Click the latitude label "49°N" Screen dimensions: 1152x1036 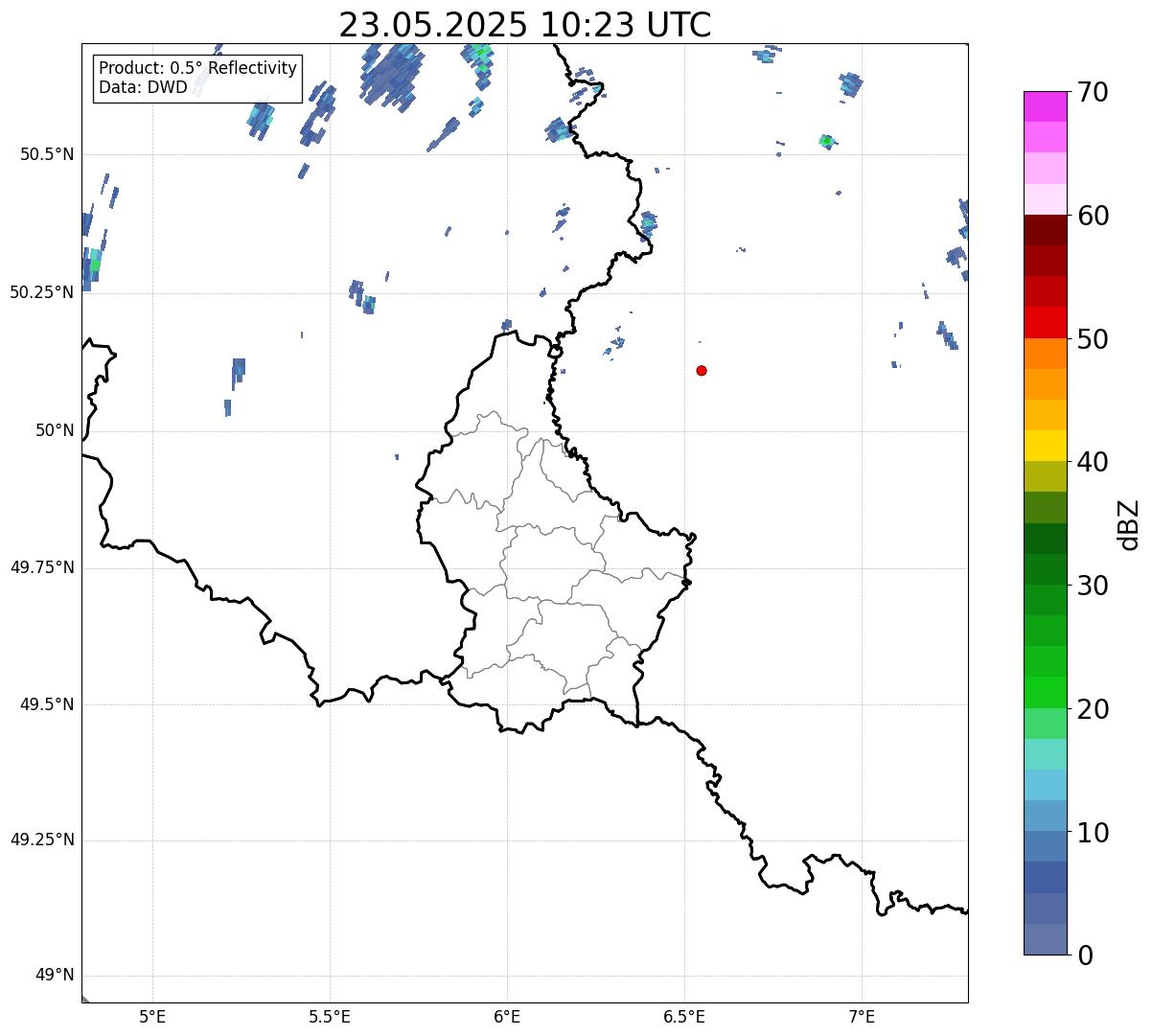(55, 976)
